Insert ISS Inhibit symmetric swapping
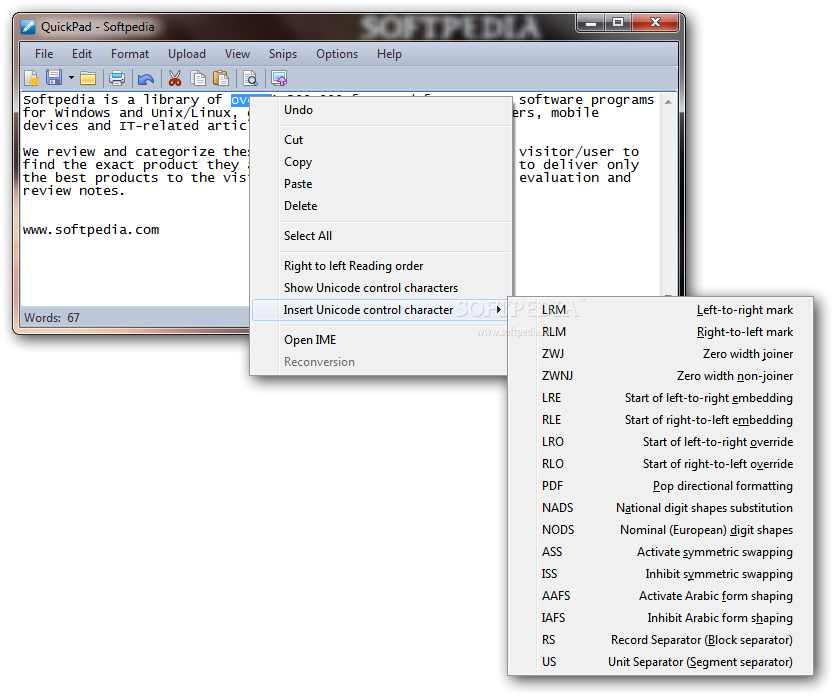This screenshot has width=834, height=696. pyautogui.click(x=660, y=574)
